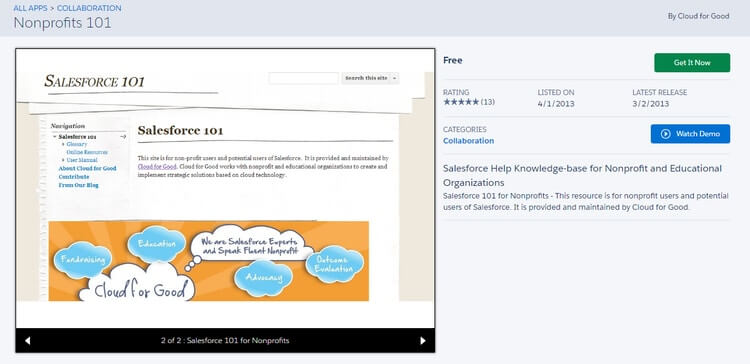This screenshot has height=364, width=750.
Task: Open the COLLABORATION breadcrumb link
Action: pyautogui.click(x=89, y=8)
